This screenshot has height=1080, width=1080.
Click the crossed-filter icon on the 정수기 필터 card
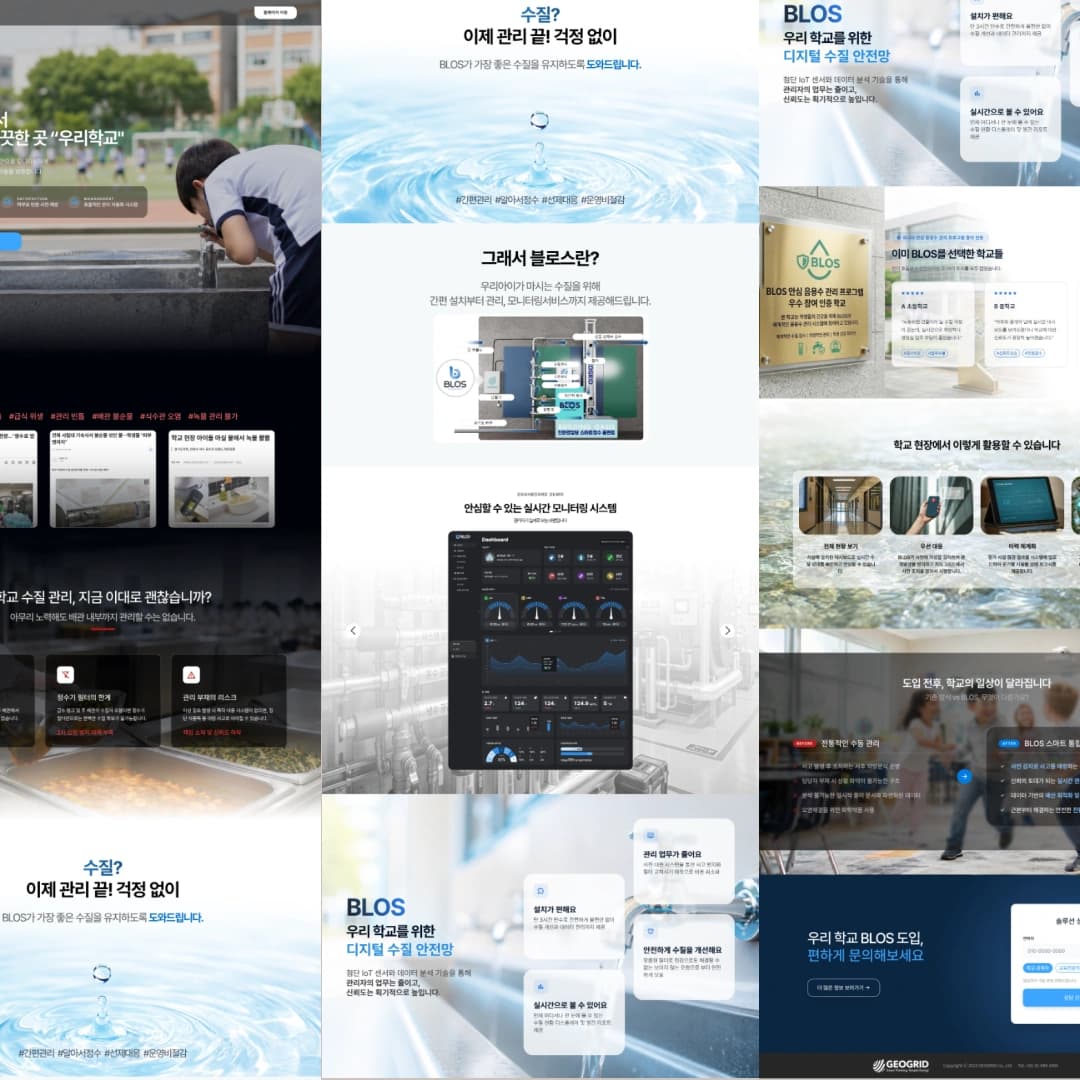[x=65, y=674]
